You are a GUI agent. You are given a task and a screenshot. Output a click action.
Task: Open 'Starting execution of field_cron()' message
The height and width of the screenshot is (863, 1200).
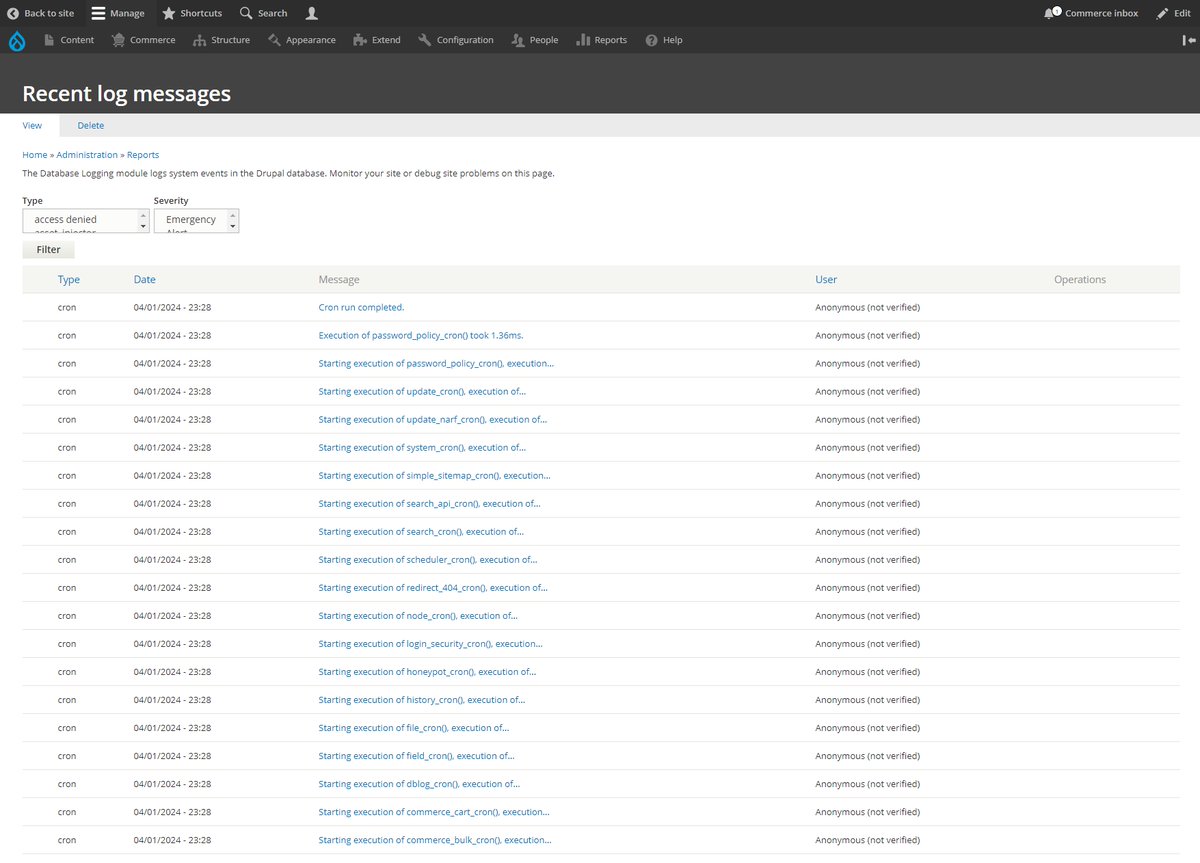pyautogui.click(x=416, y=756)
